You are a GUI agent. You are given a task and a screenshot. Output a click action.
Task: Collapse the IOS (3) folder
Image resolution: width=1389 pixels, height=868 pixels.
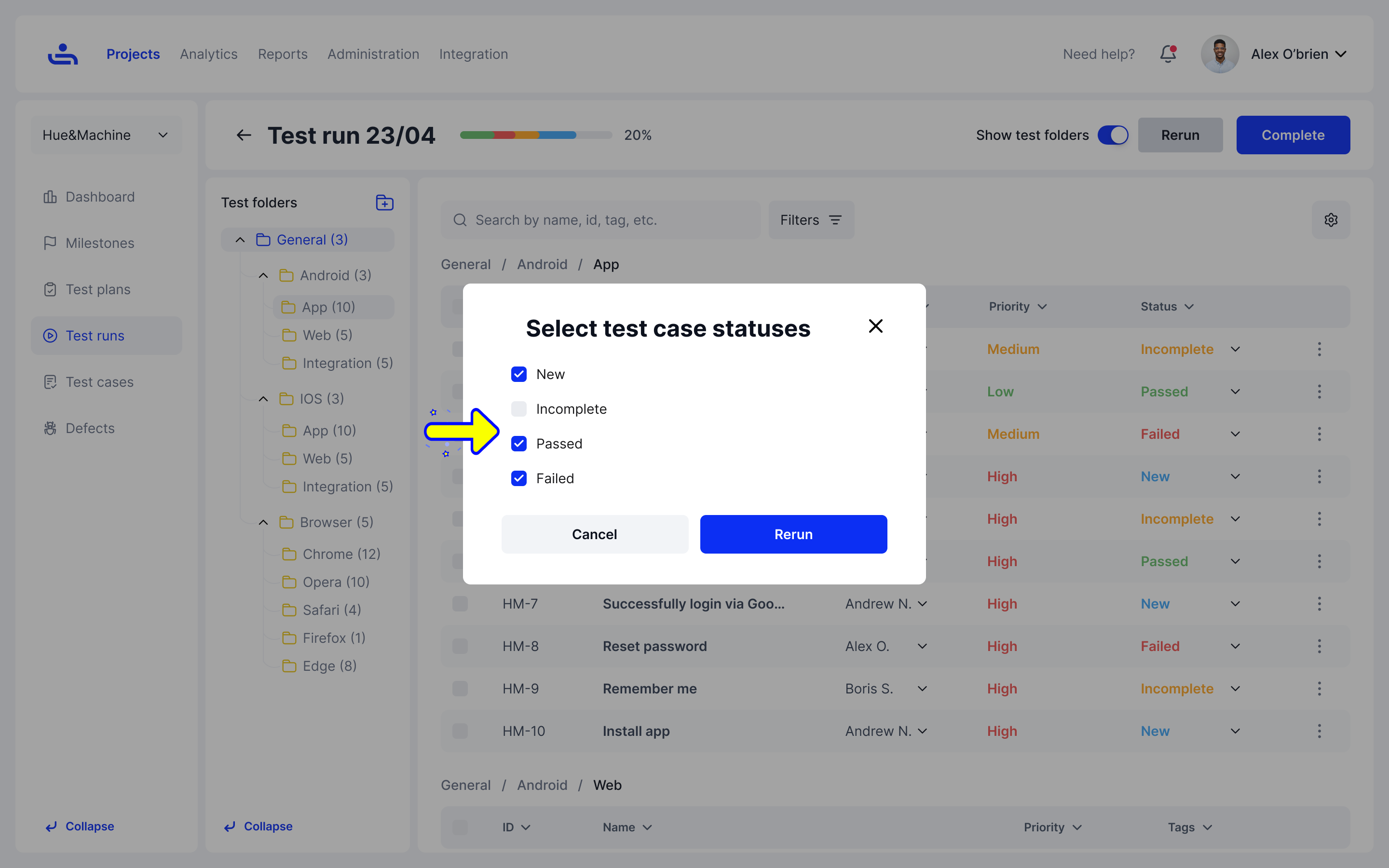263,399
